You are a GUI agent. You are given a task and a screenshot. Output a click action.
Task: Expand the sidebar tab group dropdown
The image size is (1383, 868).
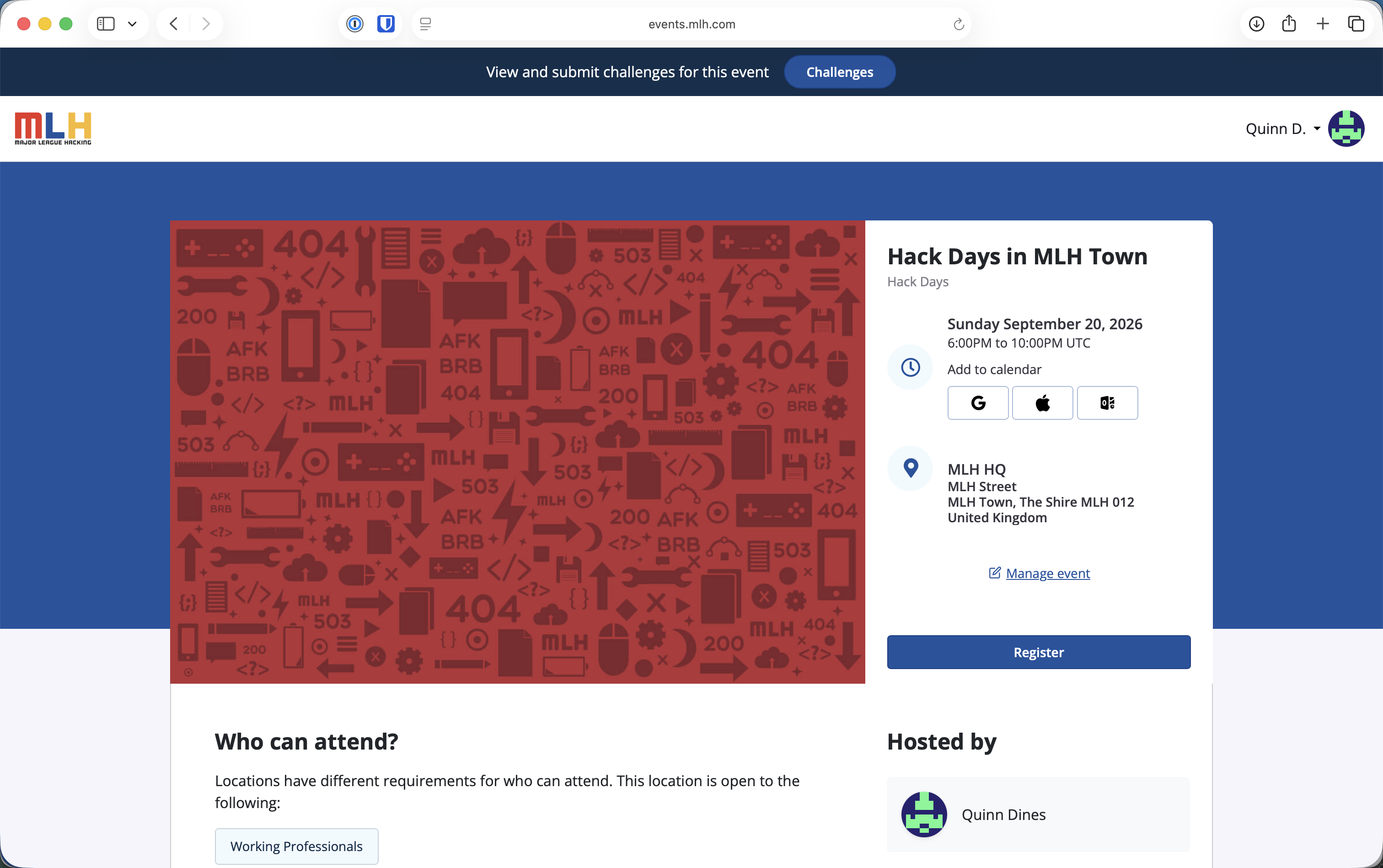tap(132, 24)
